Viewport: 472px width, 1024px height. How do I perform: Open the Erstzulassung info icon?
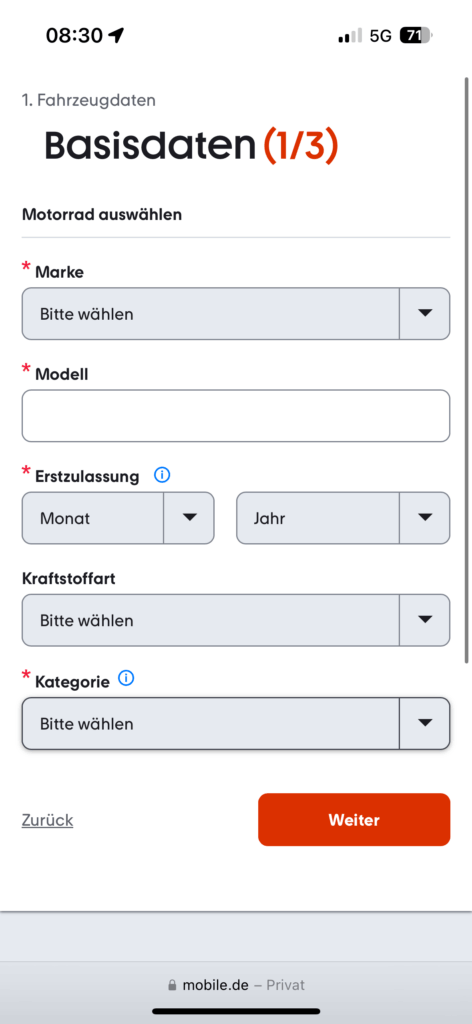162,475
